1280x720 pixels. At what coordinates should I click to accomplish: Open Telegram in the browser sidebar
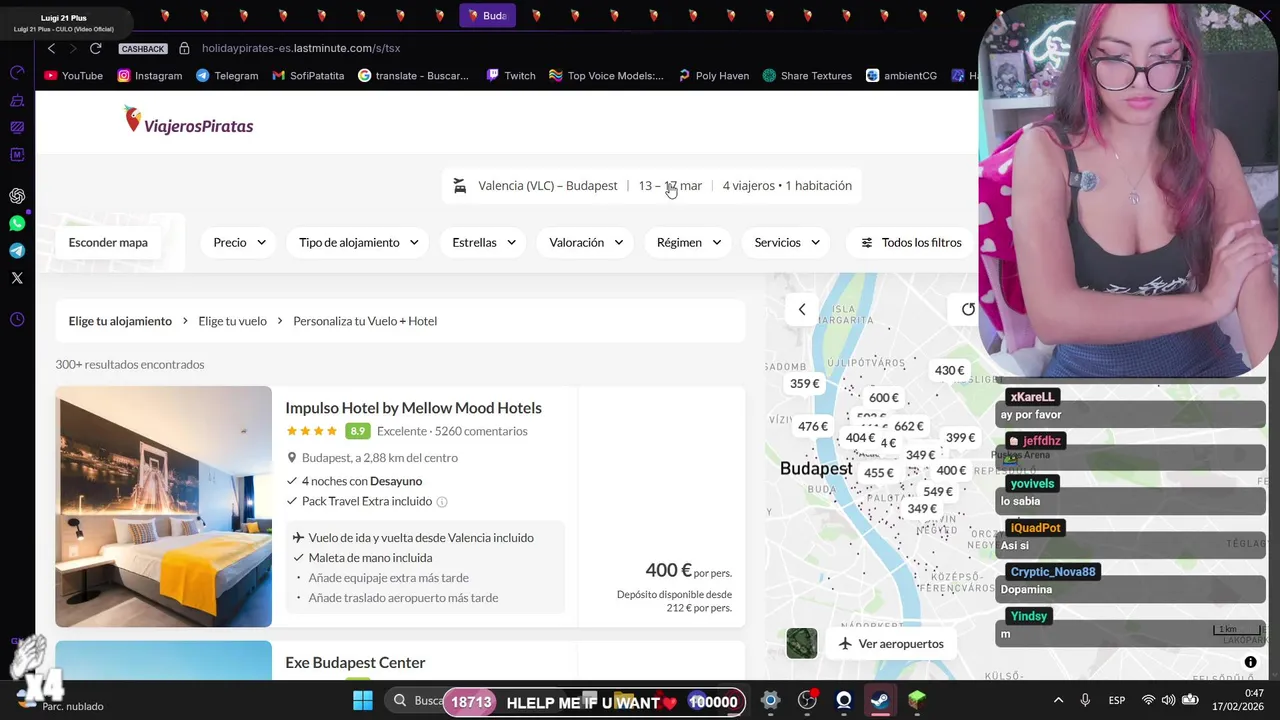[17, 251]
